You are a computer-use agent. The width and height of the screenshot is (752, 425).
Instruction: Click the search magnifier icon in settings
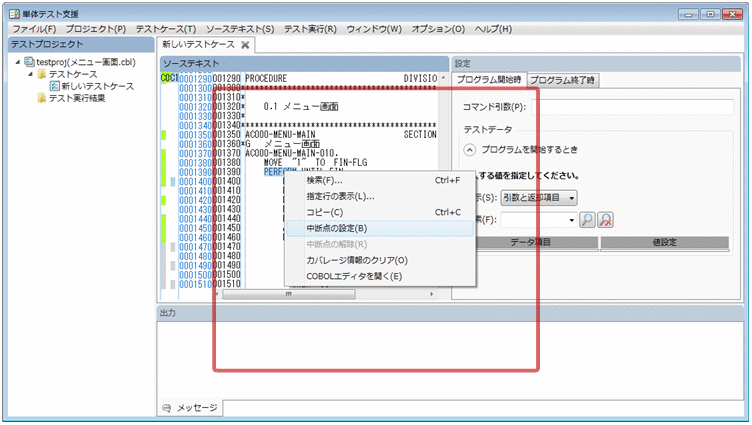coord(587,220)
